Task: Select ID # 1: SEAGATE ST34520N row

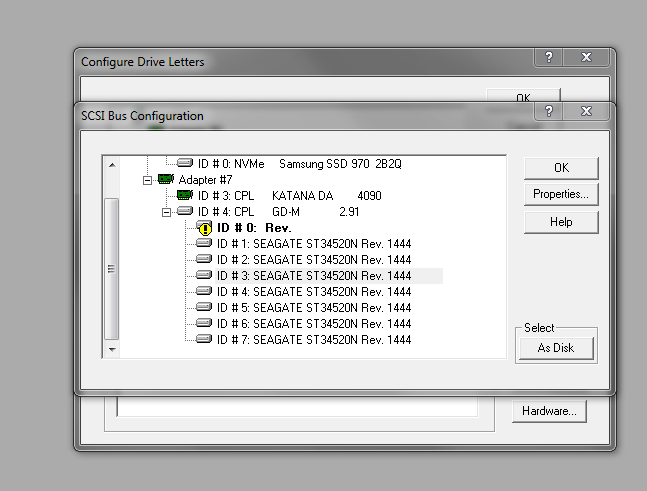Action: (x=314, y=244)
